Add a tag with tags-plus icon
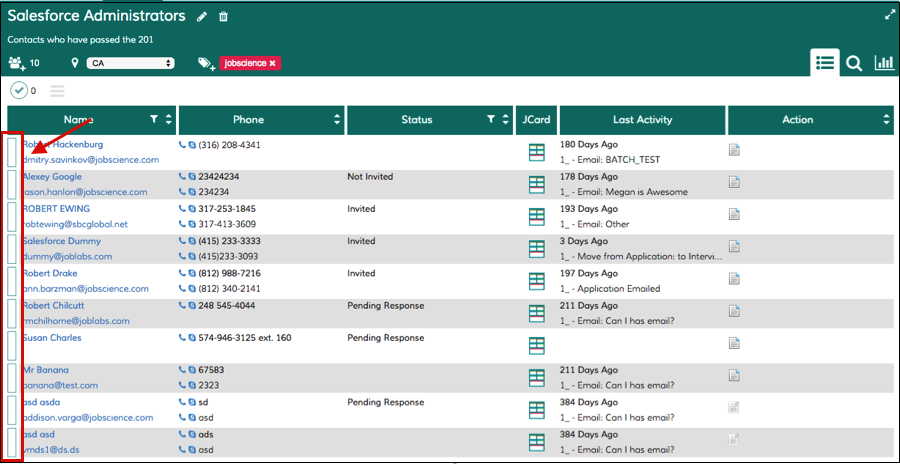The width and height of the screenshot is (900, 464). click(x=205, y=63)
